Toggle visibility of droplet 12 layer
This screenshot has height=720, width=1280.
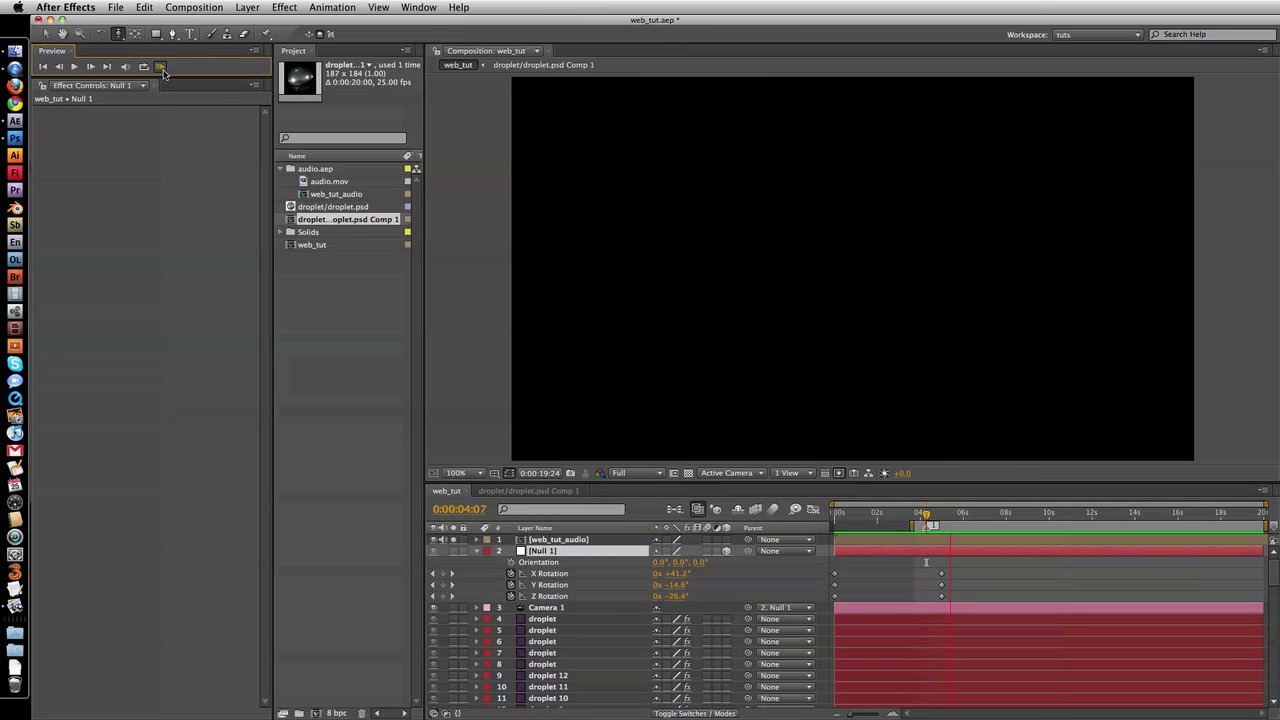(x=434, y=676)
